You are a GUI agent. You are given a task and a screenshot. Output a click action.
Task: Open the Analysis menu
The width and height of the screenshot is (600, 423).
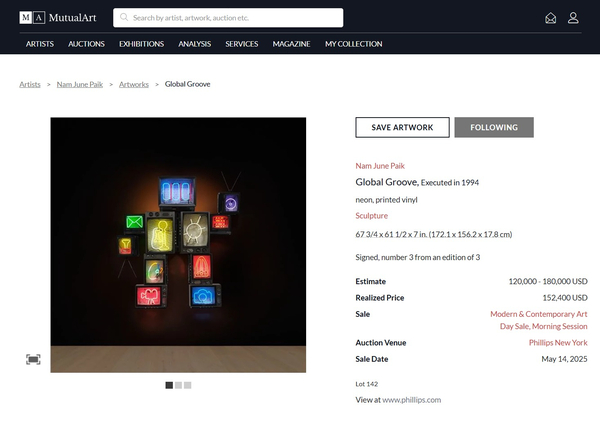(195, 44)
